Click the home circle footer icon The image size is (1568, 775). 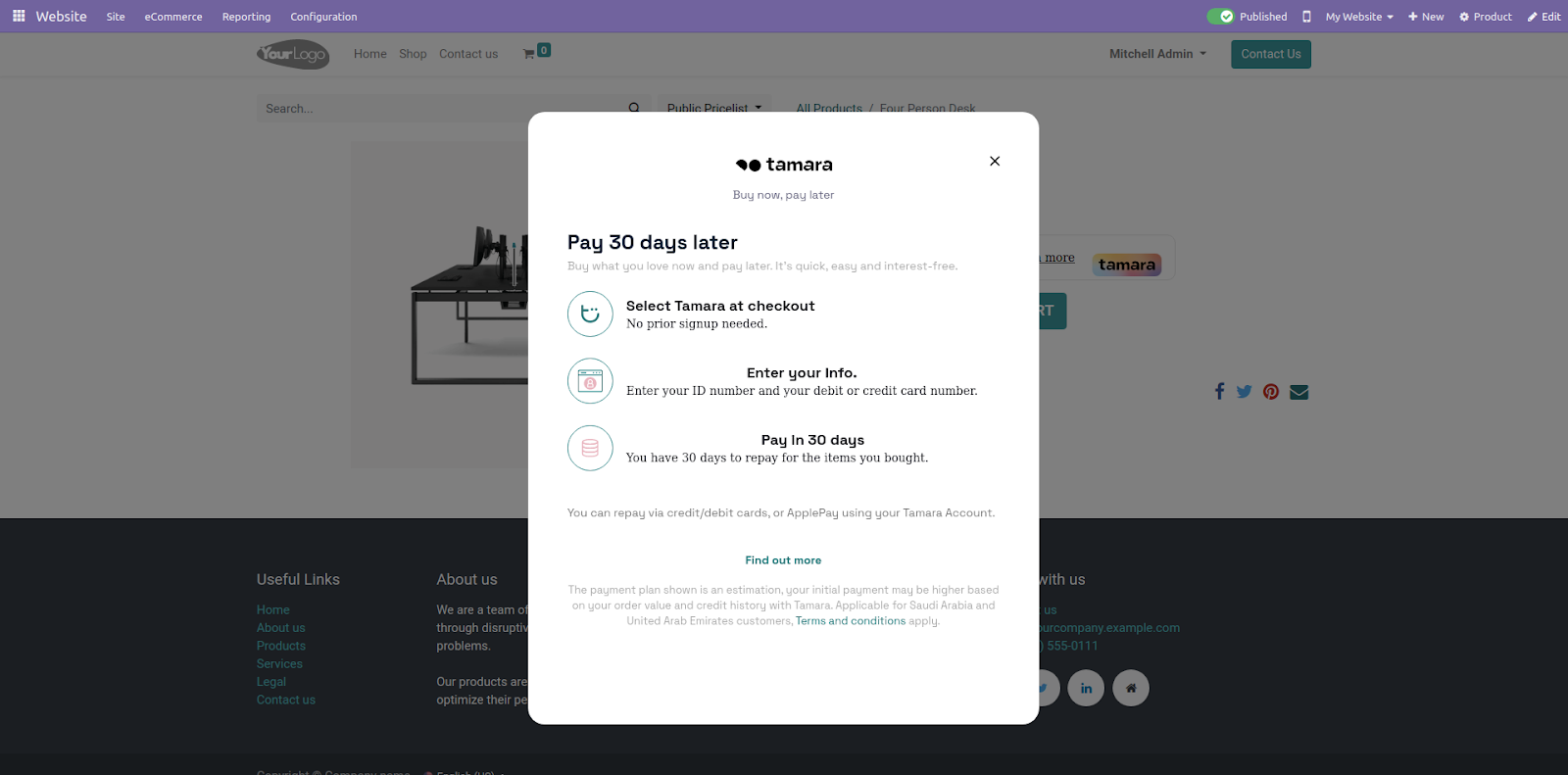pyautogui.click(x=1131, y=688)
